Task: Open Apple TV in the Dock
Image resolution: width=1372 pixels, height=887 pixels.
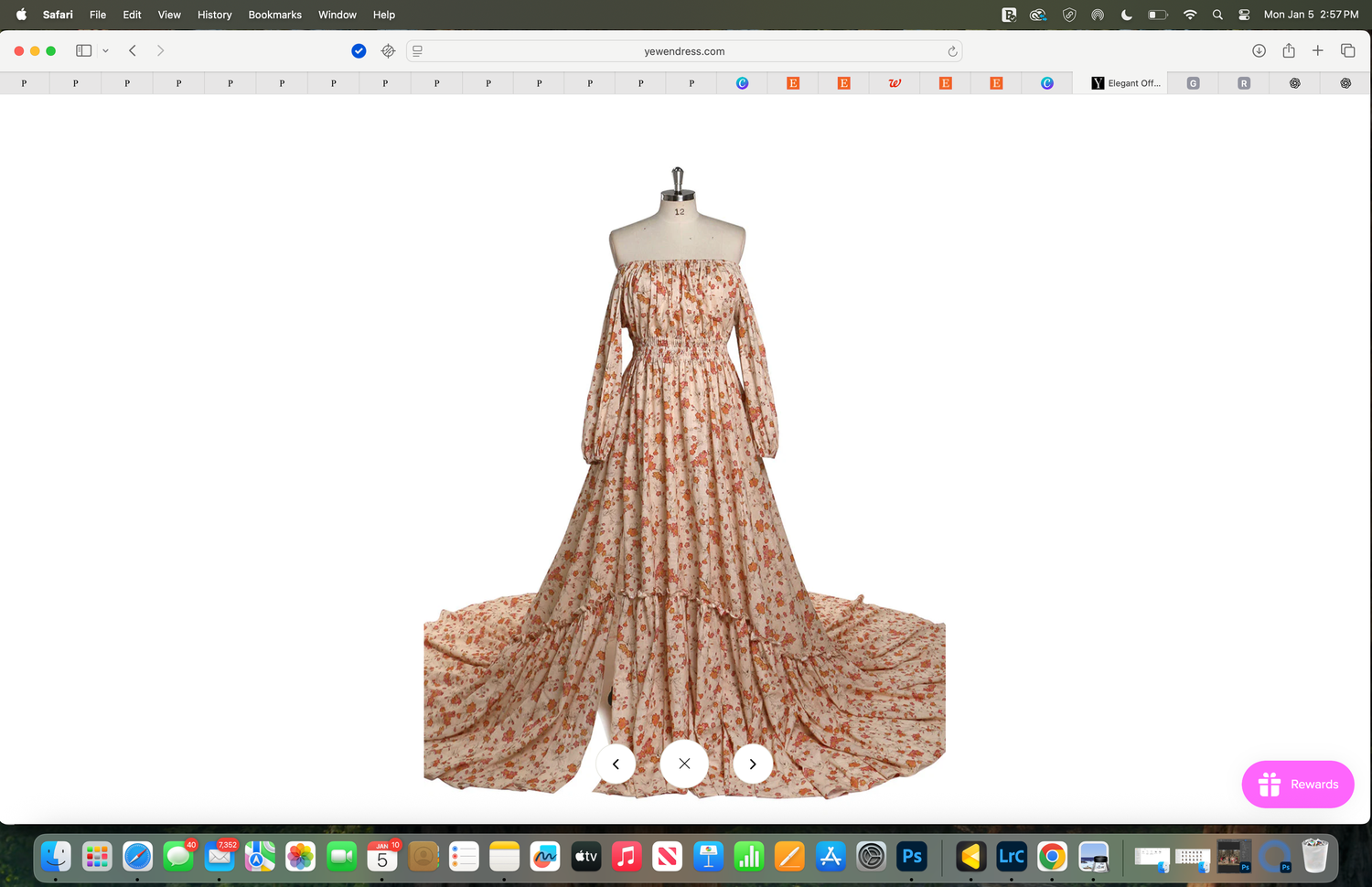Action: 585,857
